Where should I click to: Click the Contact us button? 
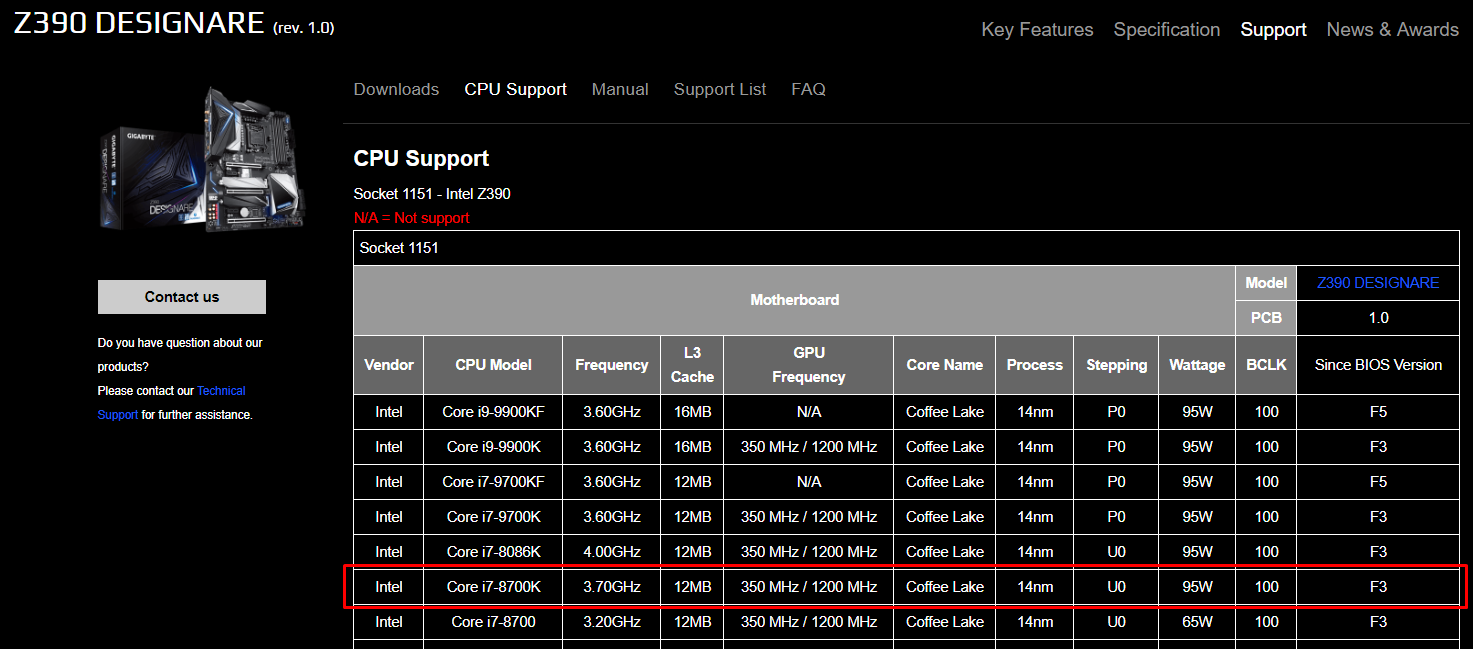182,297
